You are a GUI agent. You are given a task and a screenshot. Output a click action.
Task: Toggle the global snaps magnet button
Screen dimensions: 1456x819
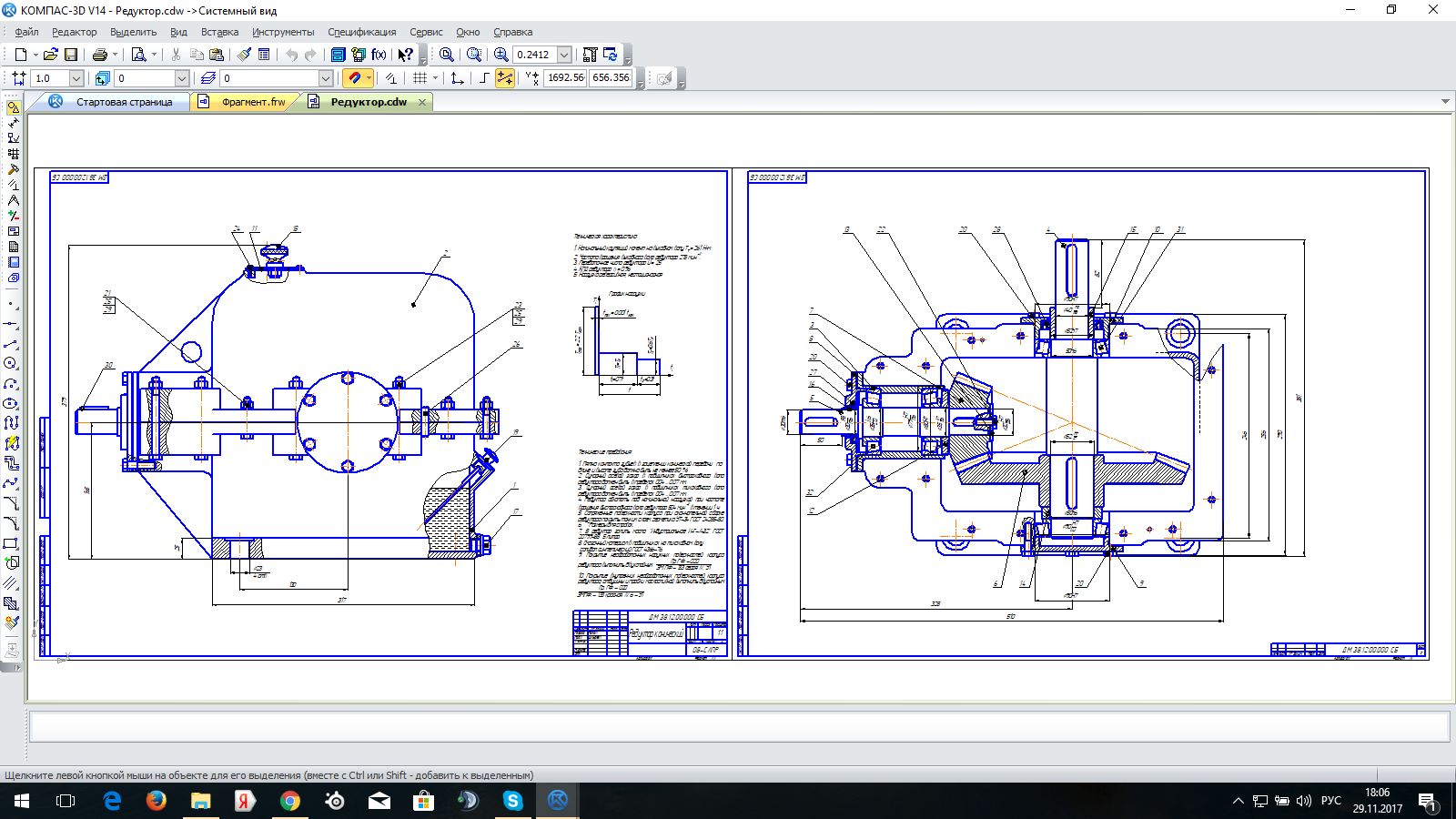pos(354,78)
